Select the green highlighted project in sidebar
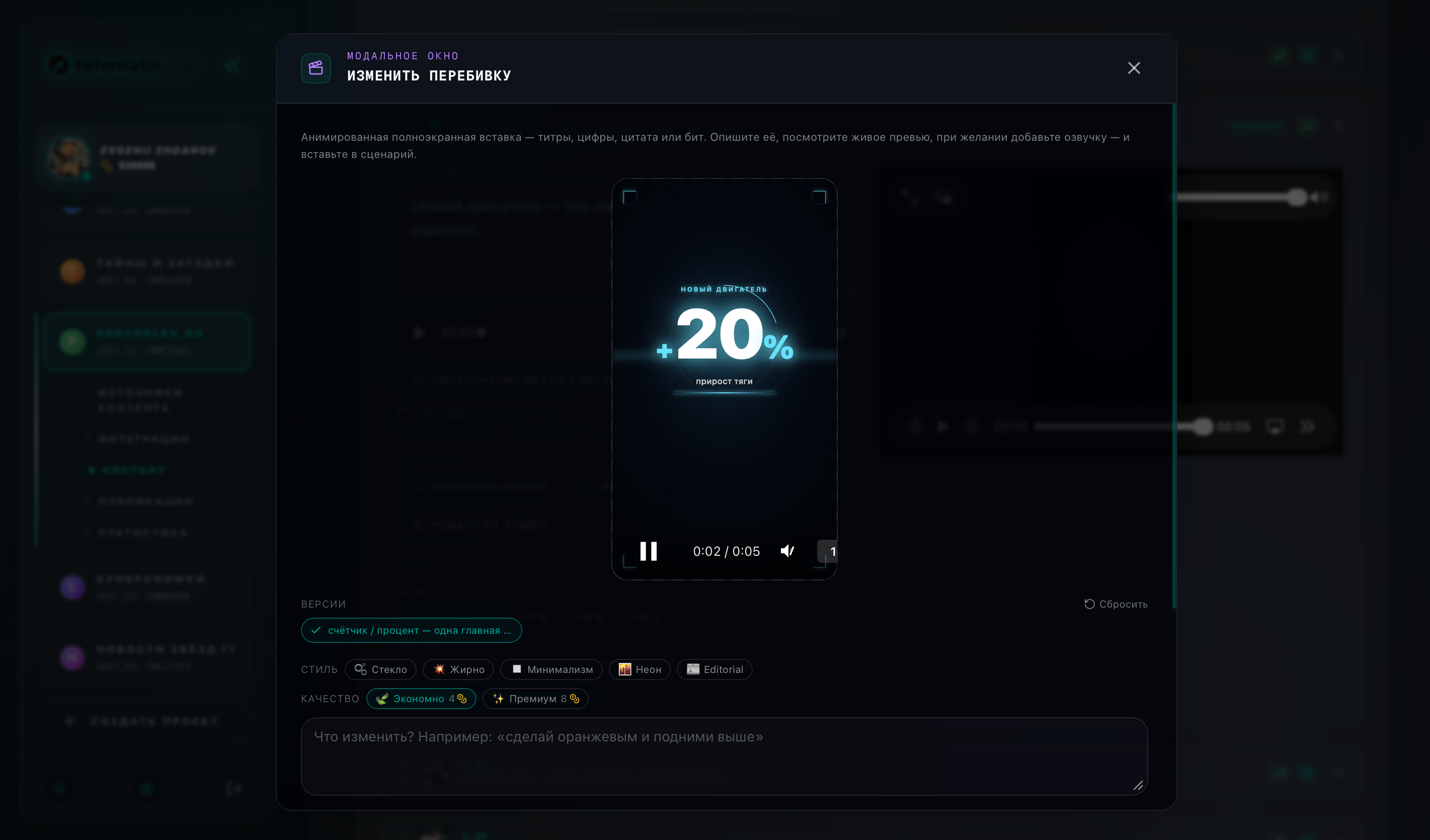Viewport: 1430px width, 840px height. 146,342
